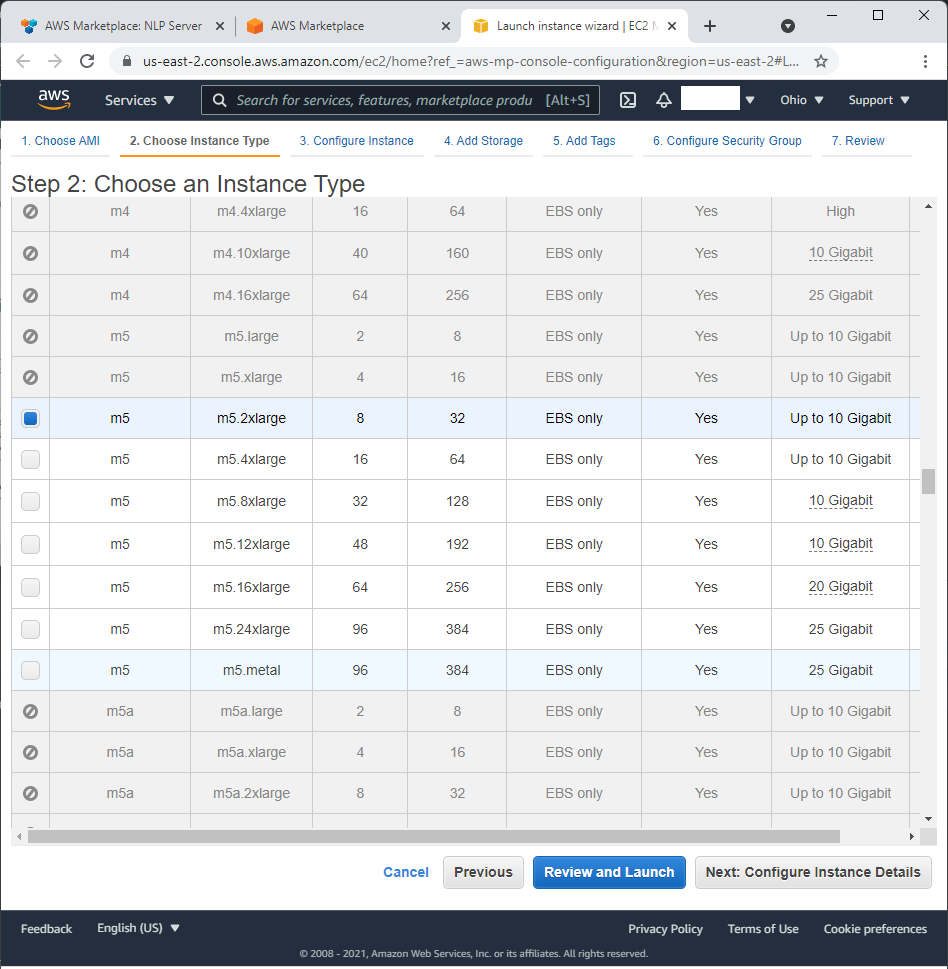Go to step 4 Add Storage
This screenshot has width=948, height=969.
click(483, 141)
